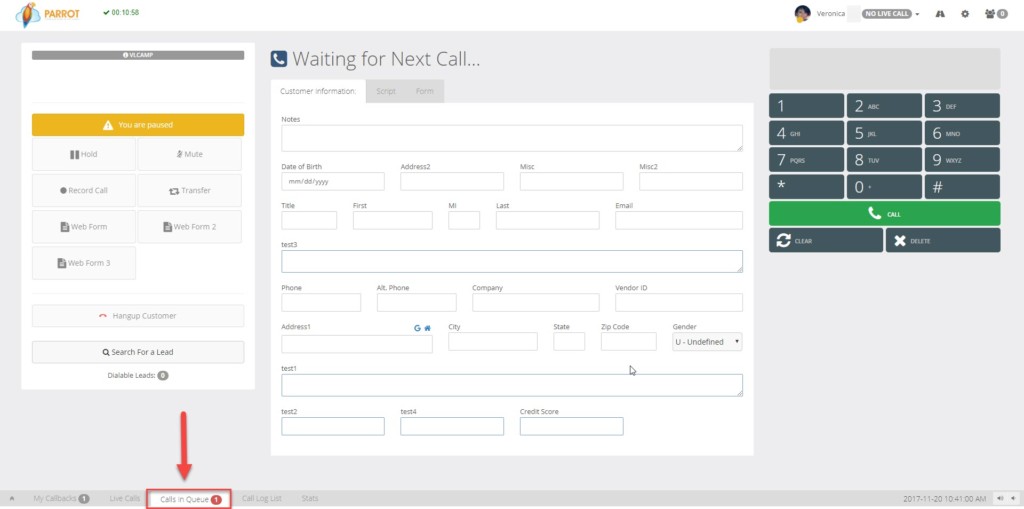The image size is (1024, 509).
Task: Click the Notes text field
Action: [x=512, y=139]
